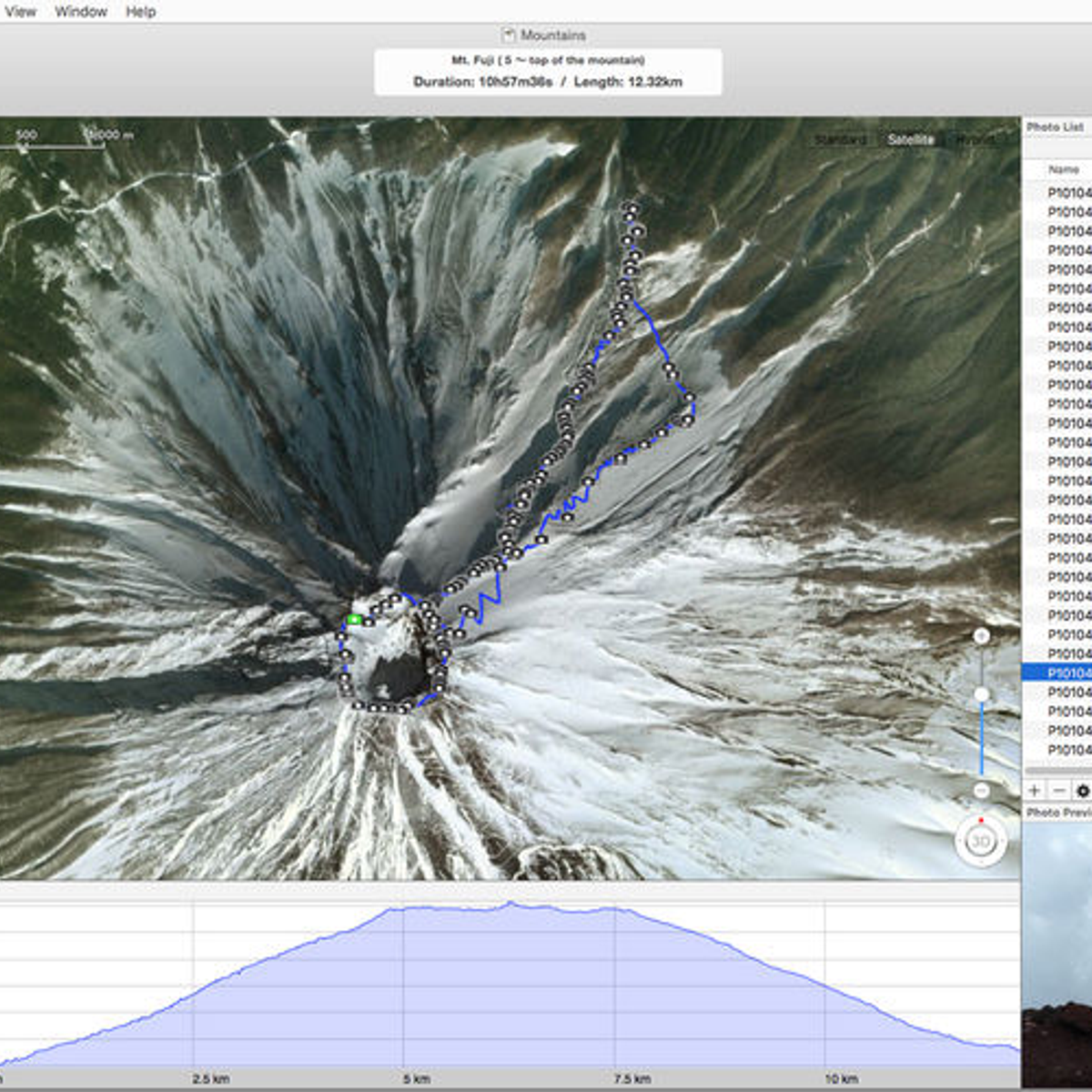Image resolution: width=1092 pixels, height=1092 pixels.
Task: Click the zoom out minus icon
Action: [x=983, y=788]
